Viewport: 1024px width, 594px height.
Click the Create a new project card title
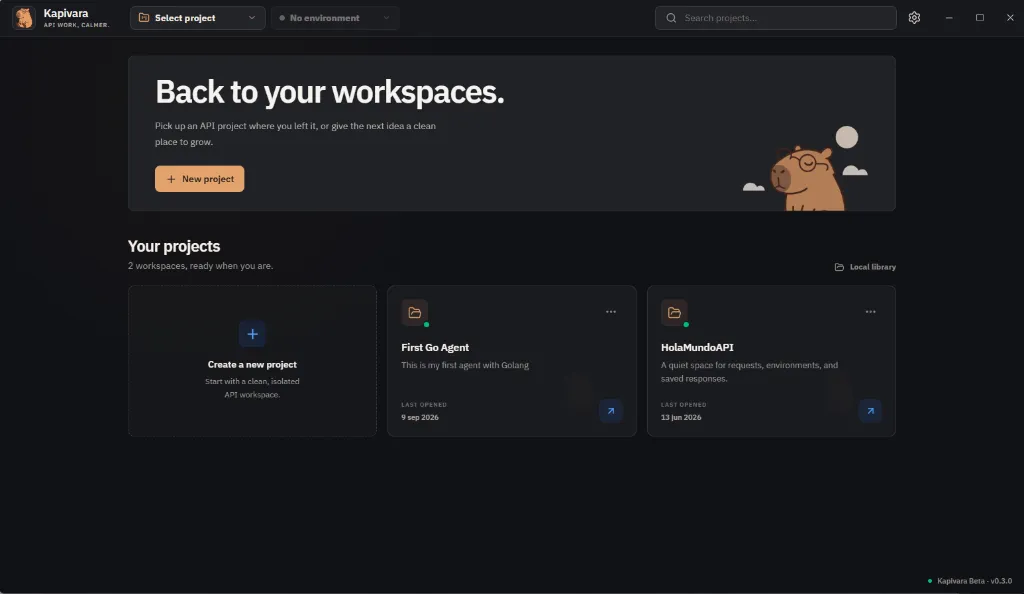(x=252, y=364)
